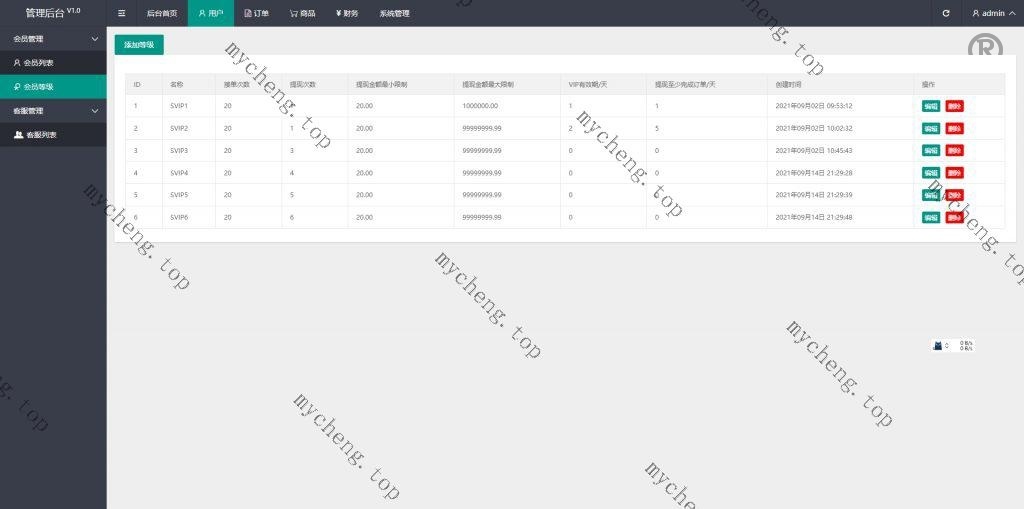Image resolution: width=1024 pixels, height=509 pixels.
Task: Select 会员等级 in the sidebar
Action: [39, 87]
